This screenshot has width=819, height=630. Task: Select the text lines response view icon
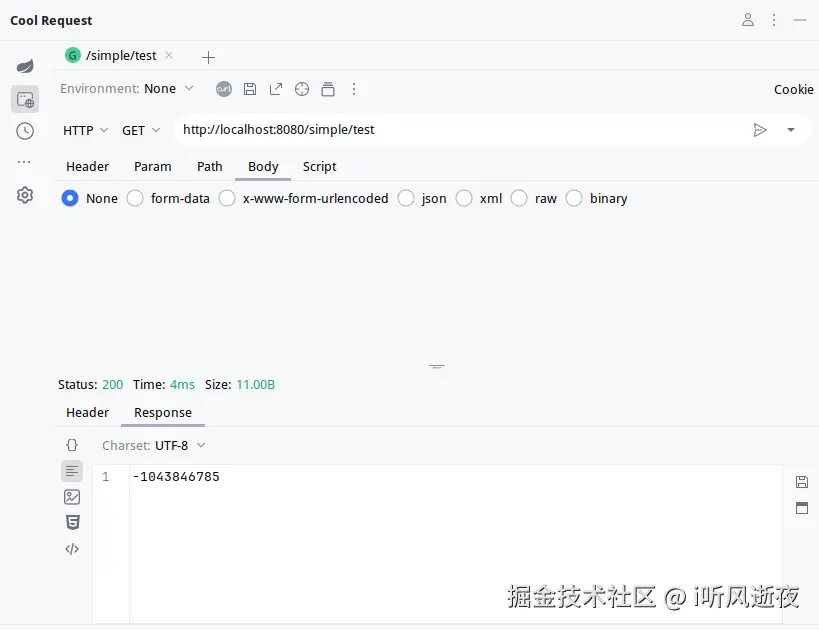(x=72, y=471)
